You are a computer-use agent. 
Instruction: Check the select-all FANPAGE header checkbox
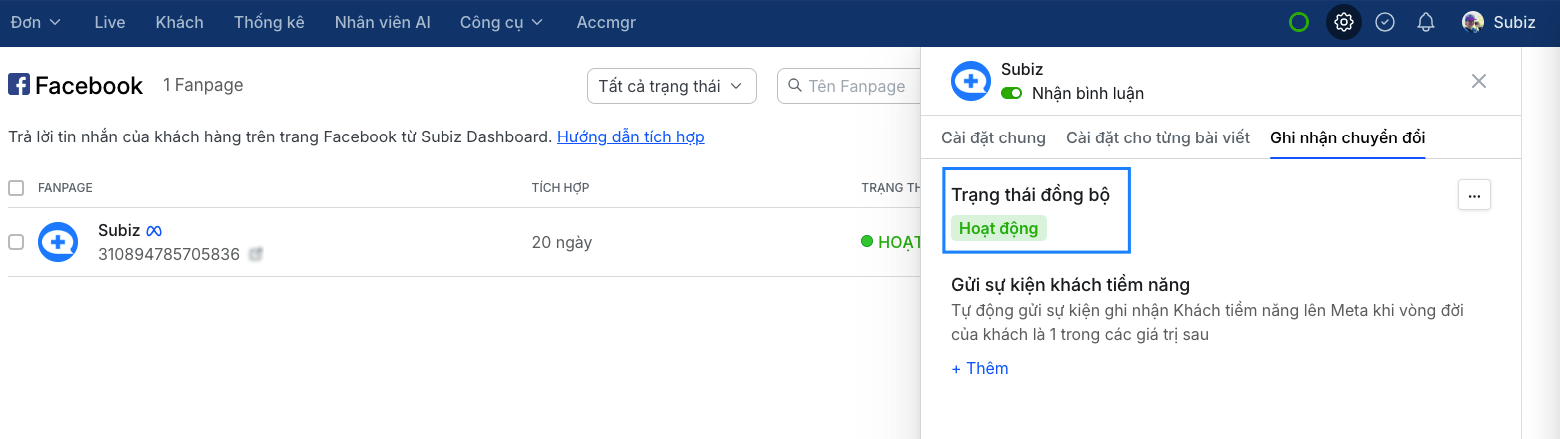pos(16,188)
